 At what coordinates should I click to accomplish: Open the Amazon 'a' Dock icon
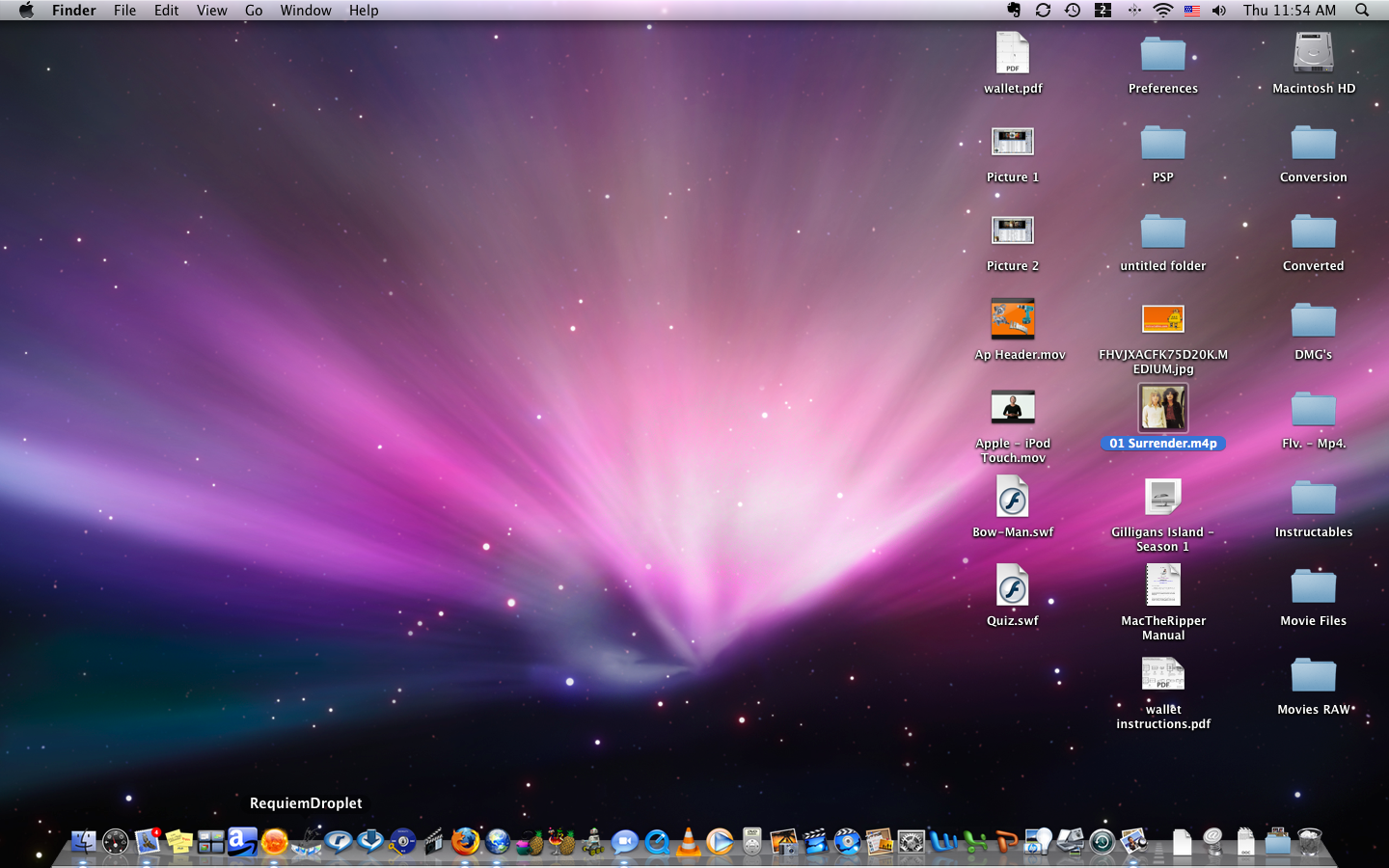(x=243, y=842)
